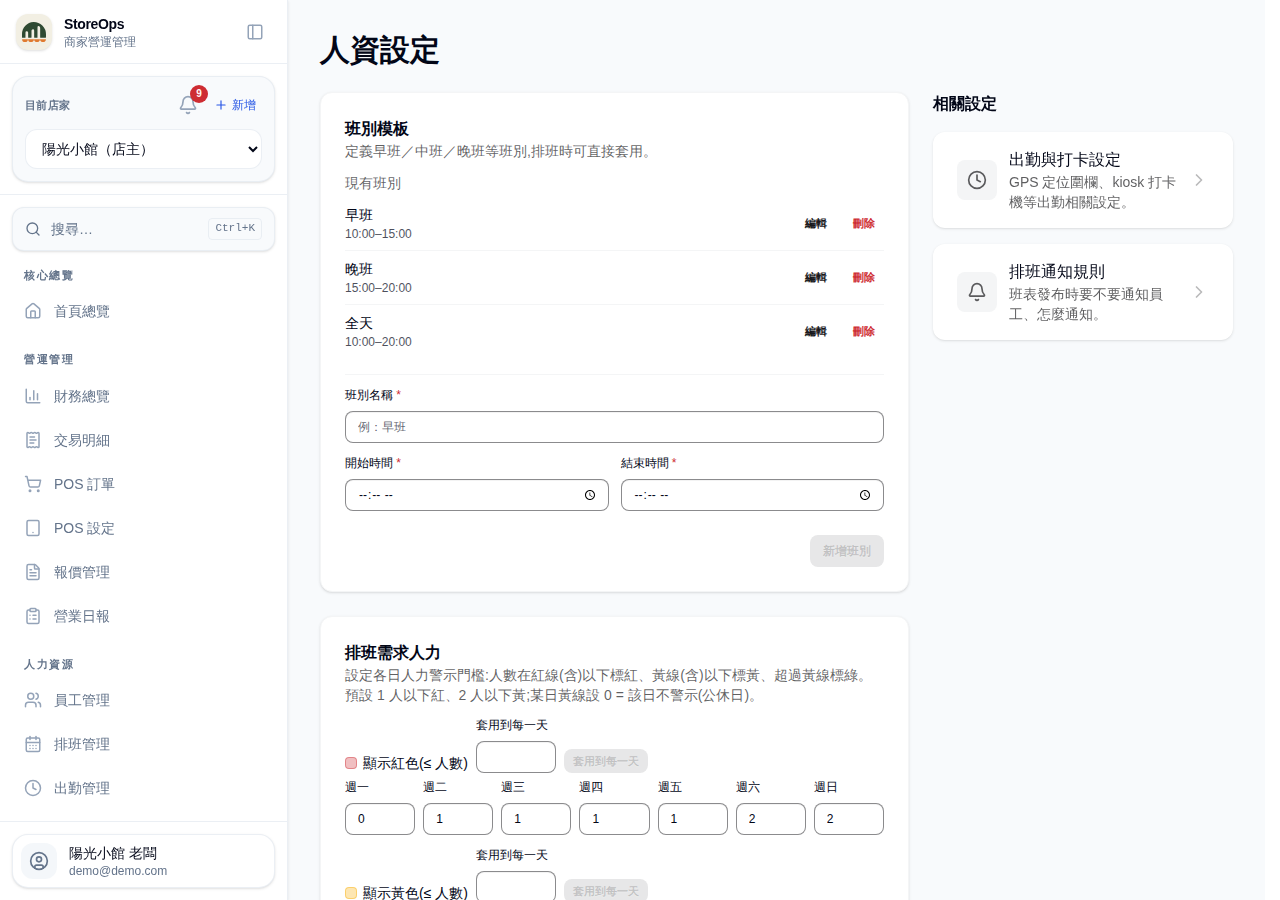This screenshot has height=900, width=1280.
Task: Click the 週一 red threshold input
Action: 380,819
